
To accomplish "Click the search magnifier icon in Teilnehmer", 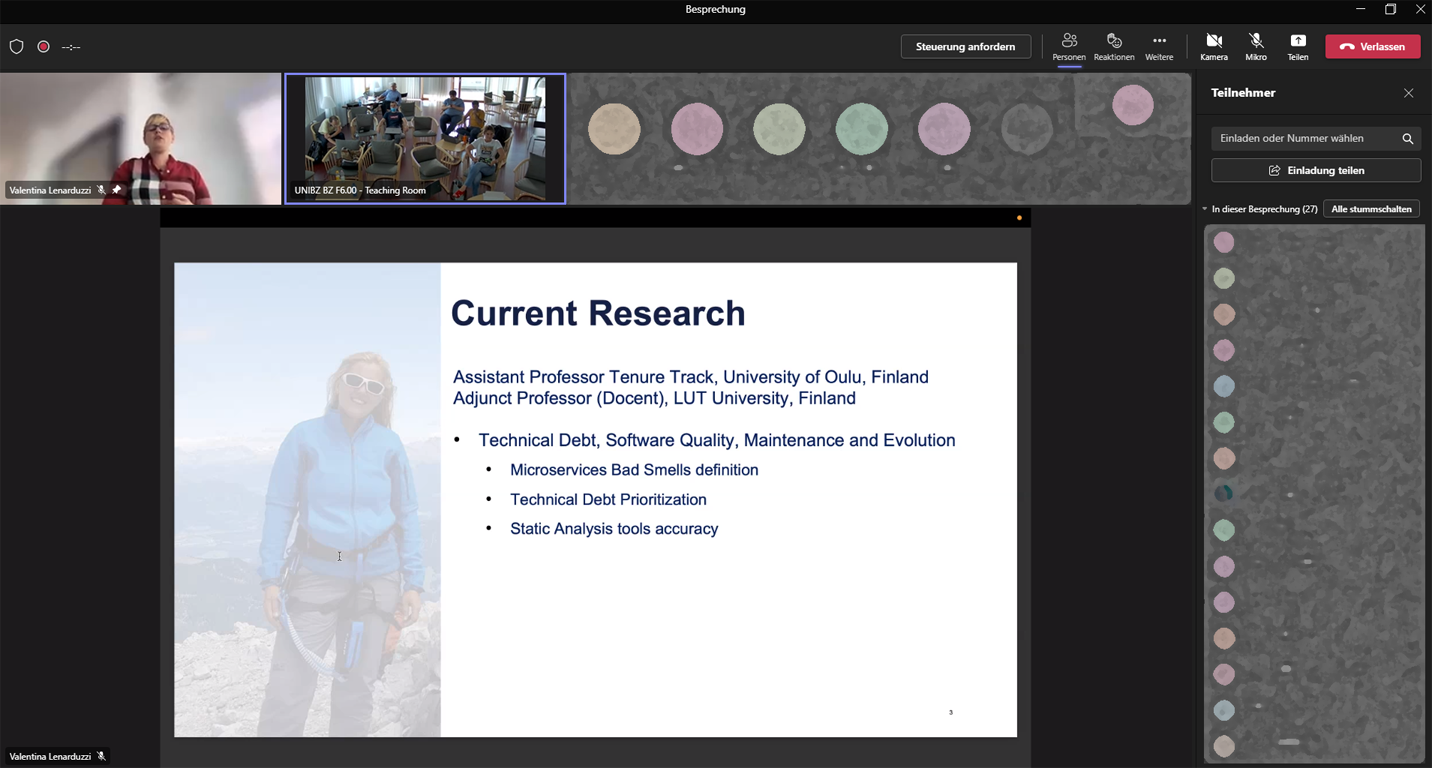I will 1407,139.
